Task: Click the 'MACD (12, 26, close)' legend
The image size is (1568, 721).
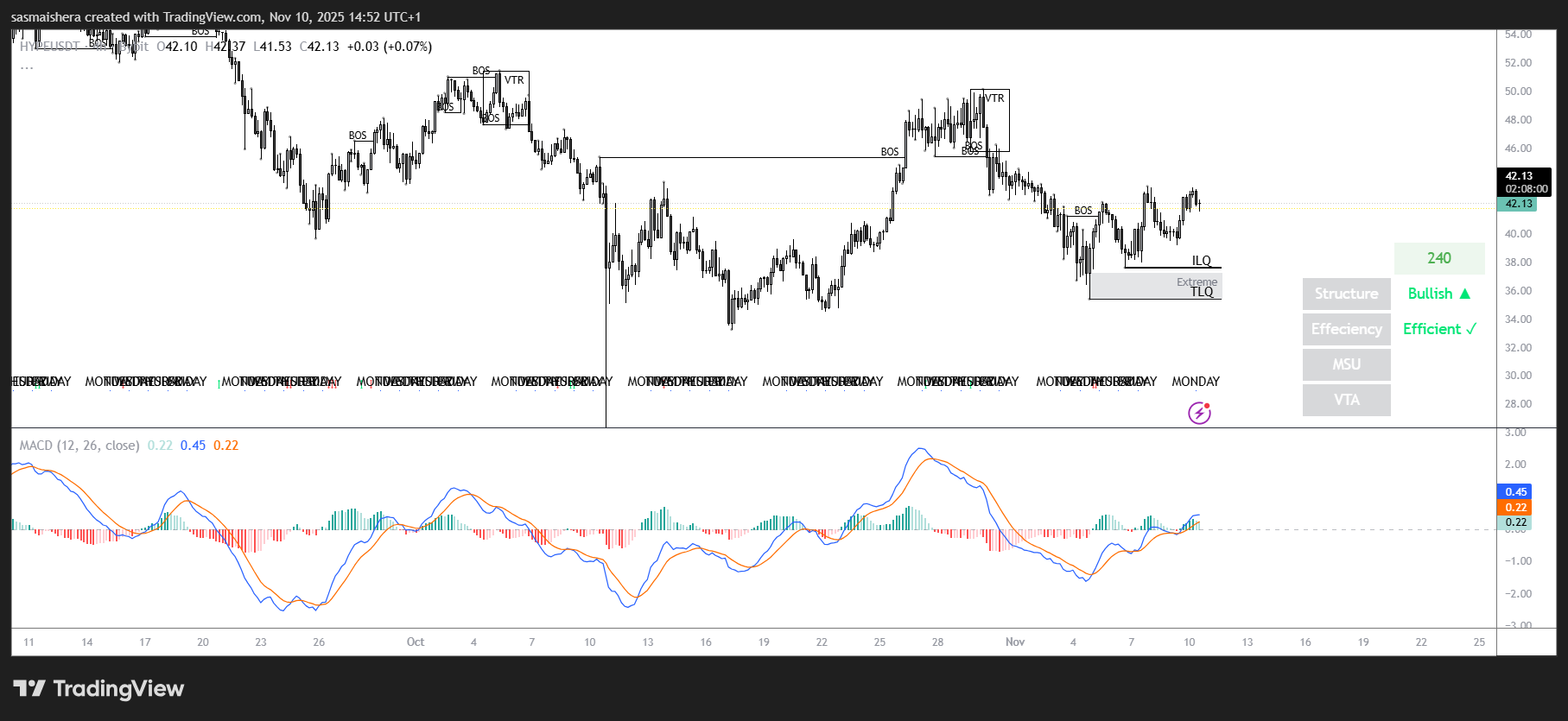Action: [x=79, y=446]
